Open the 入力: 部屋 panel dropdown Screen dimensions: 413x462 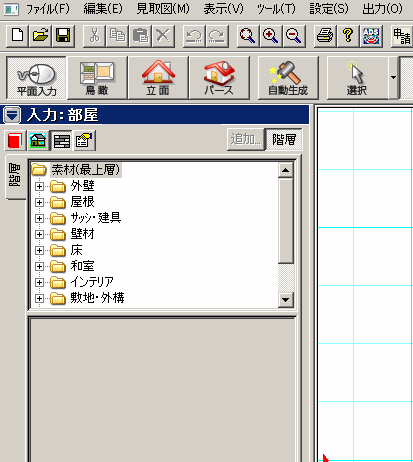[12, 115]
